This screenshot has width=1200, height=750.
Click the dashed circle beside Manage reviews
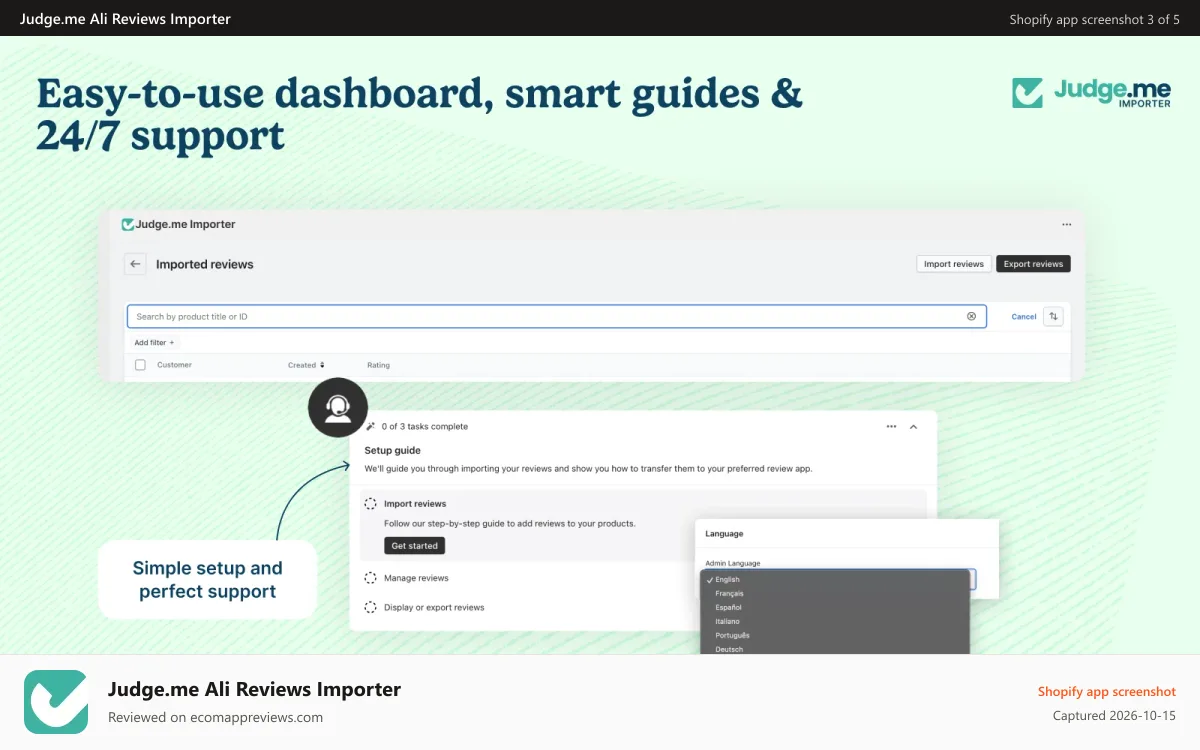[x=371, y=578]
